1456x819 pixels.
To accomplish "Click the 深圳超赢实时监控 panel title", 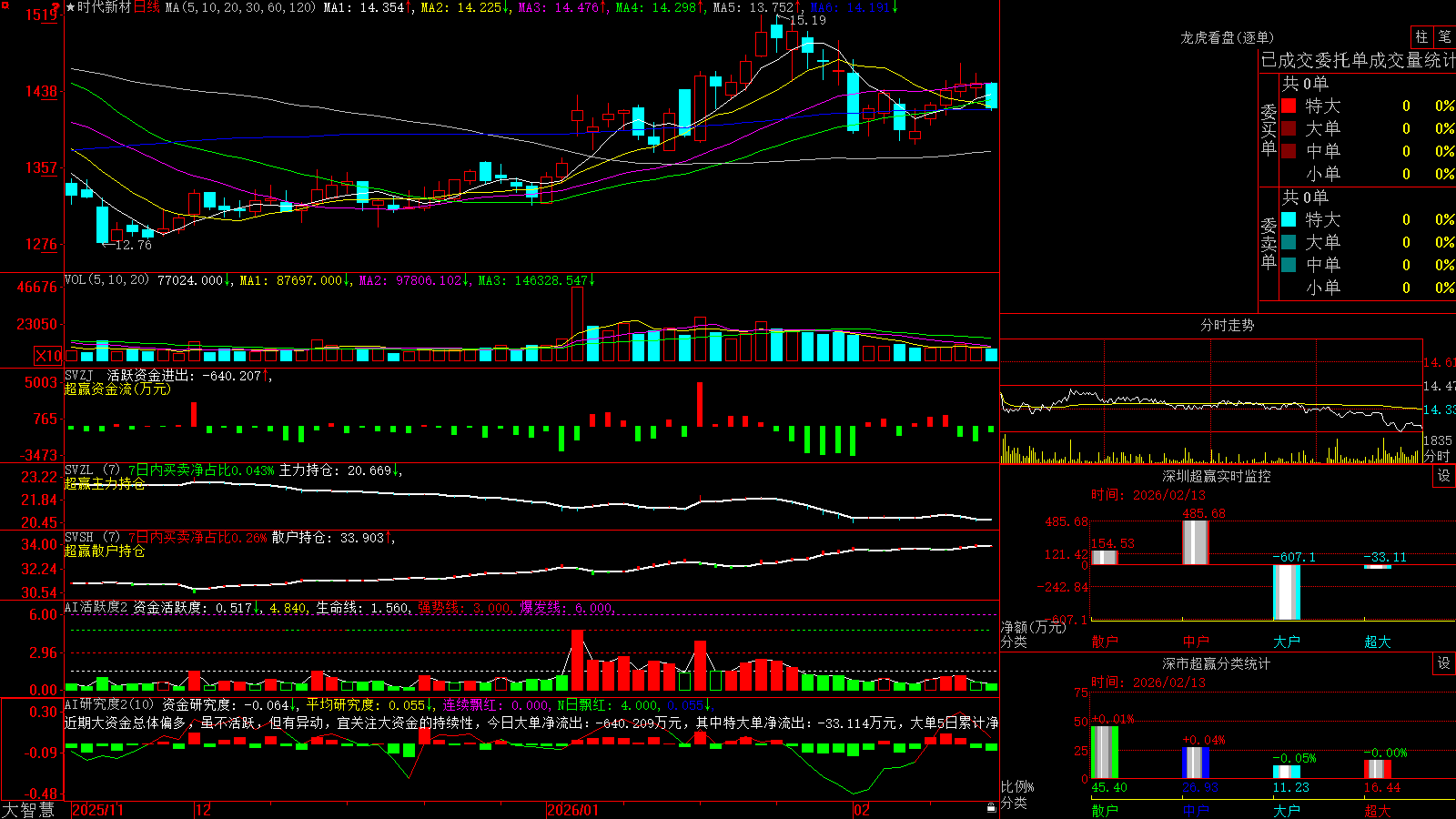I will tap(1216, 476).
